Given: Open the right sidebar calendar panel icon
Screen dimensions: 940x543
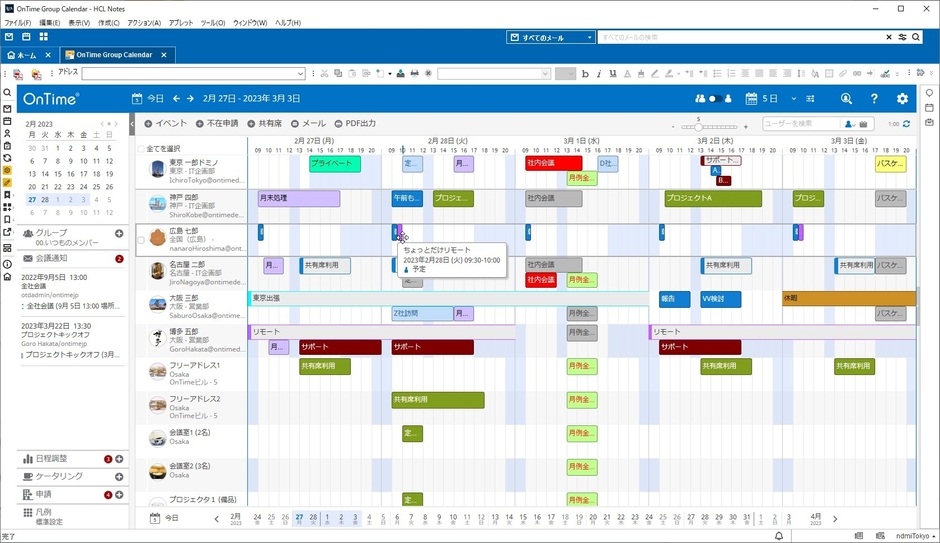Looking at the screenshot, I should coord(929,108).
